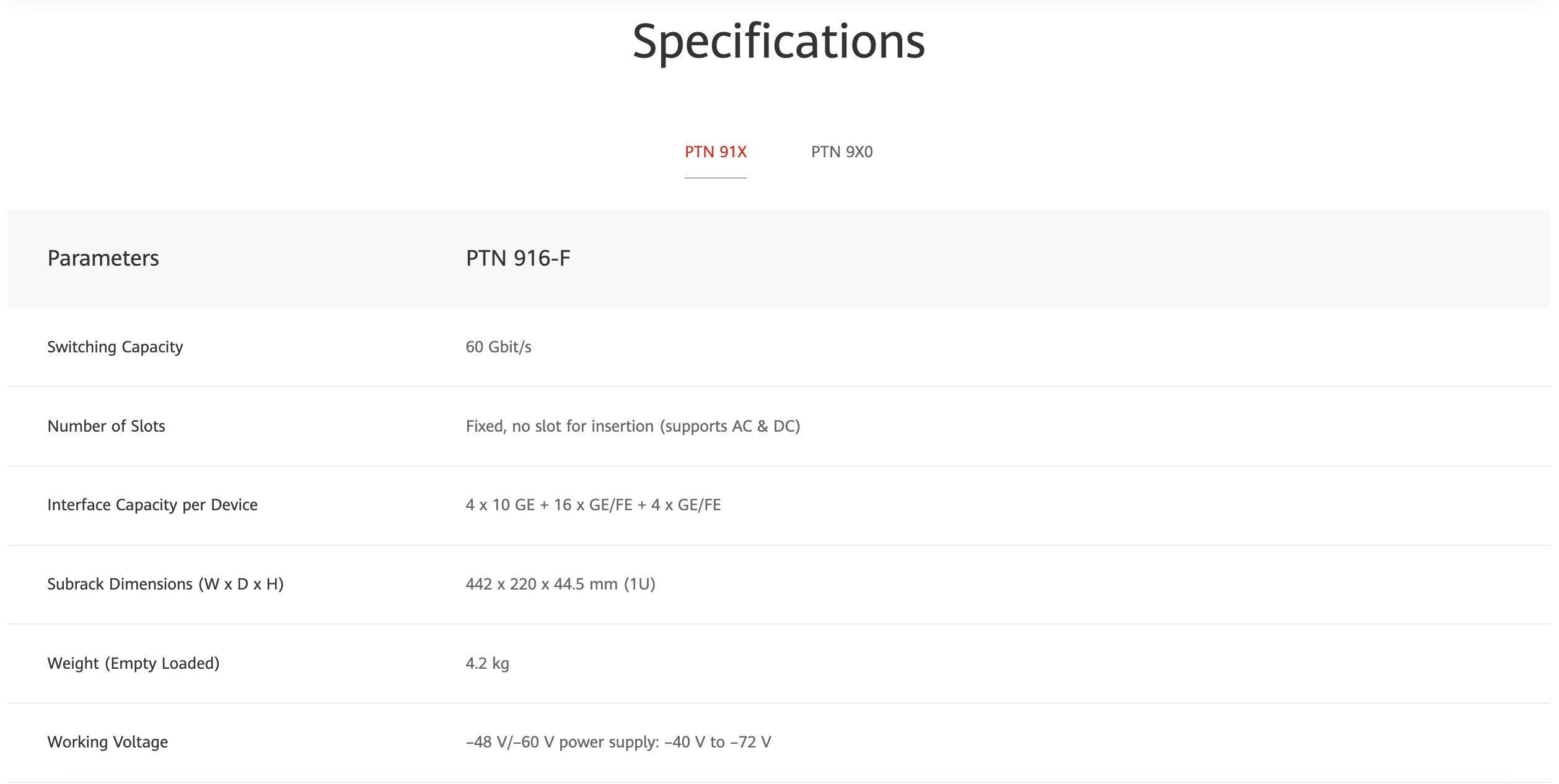Click the empty gray area in table header row
1559x784 pixels.
tap(1053, 258)
